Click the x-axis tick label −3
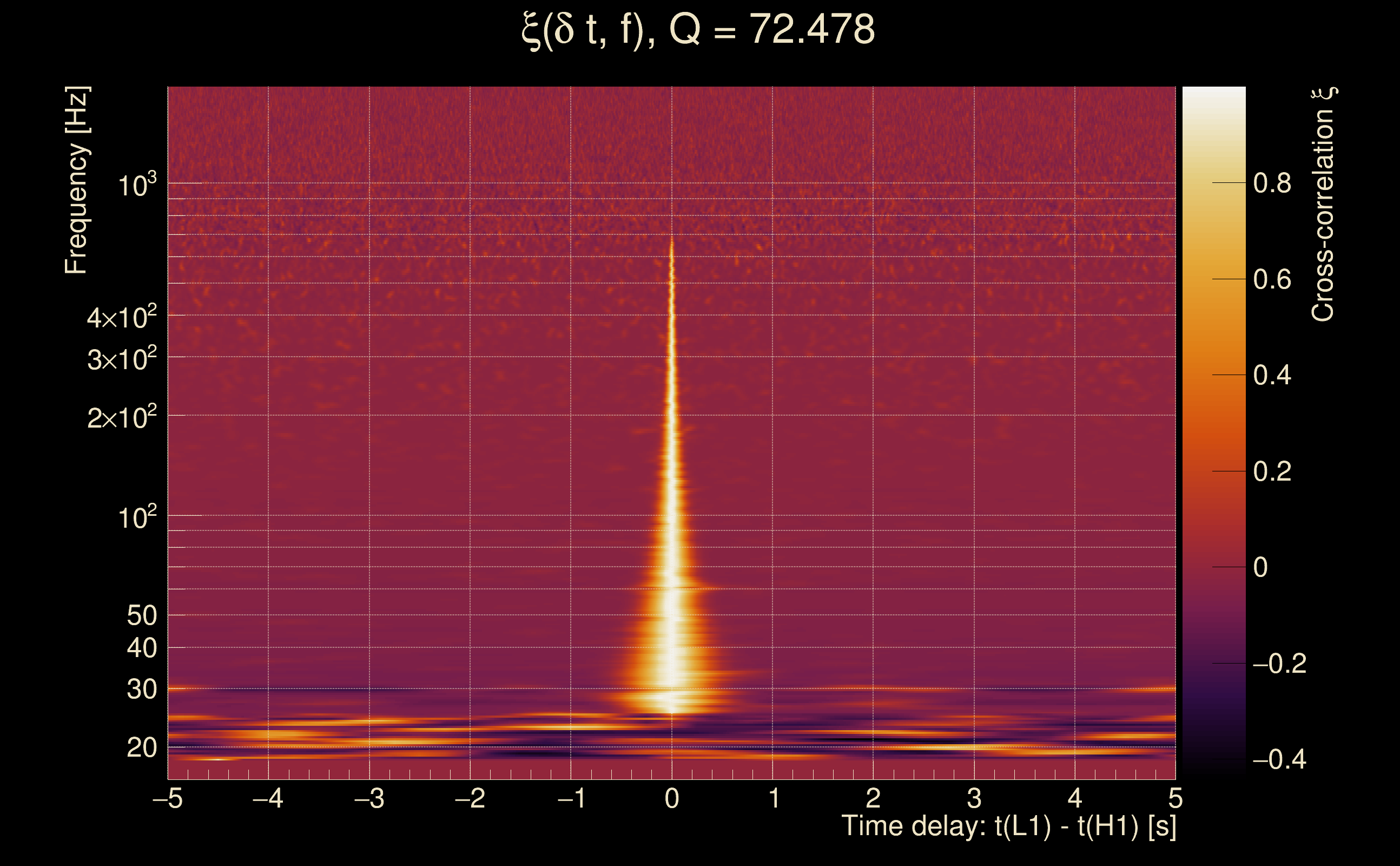The image size is (1400, 866). [369, 798]
